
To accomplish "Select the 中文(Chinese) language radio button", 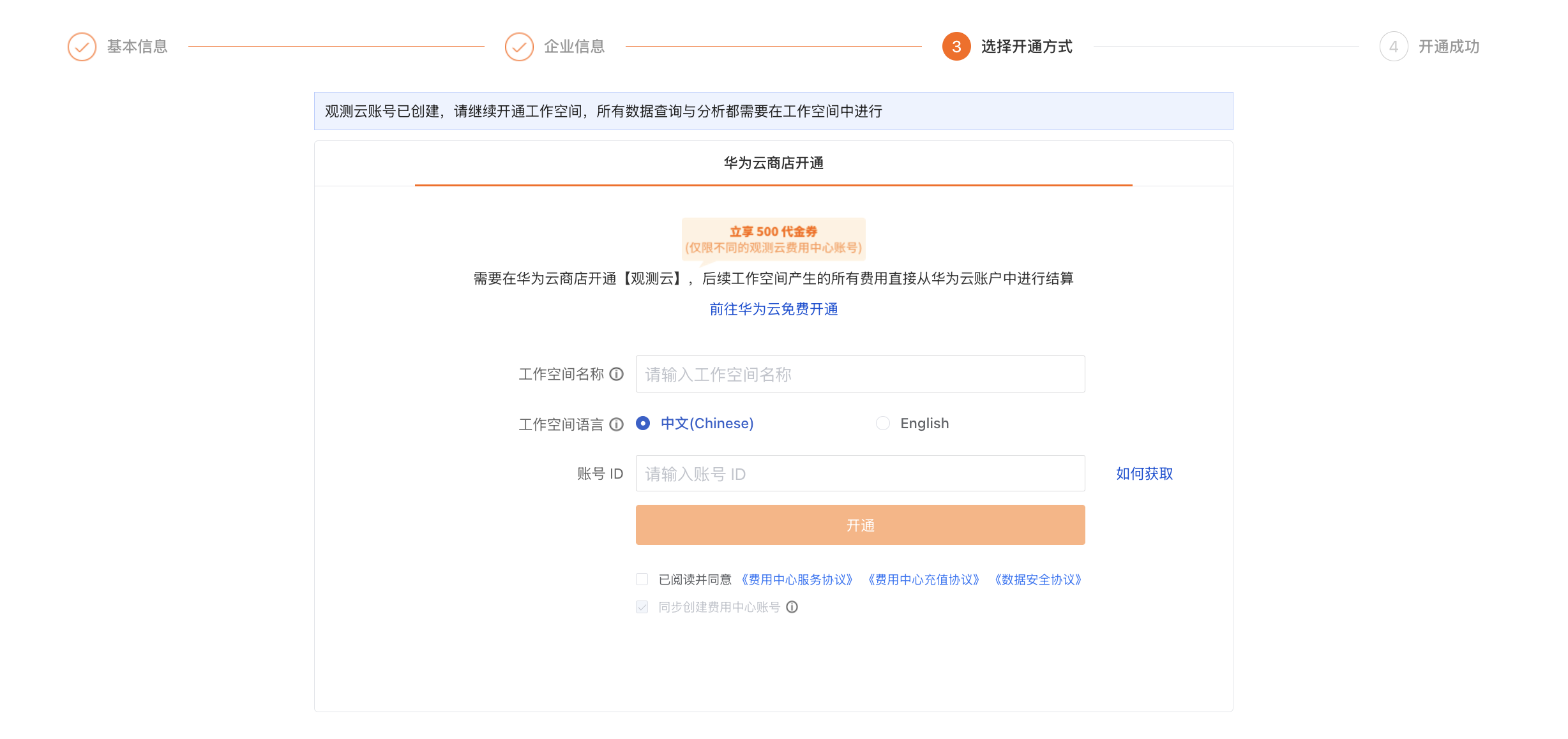I will [643, 423].
